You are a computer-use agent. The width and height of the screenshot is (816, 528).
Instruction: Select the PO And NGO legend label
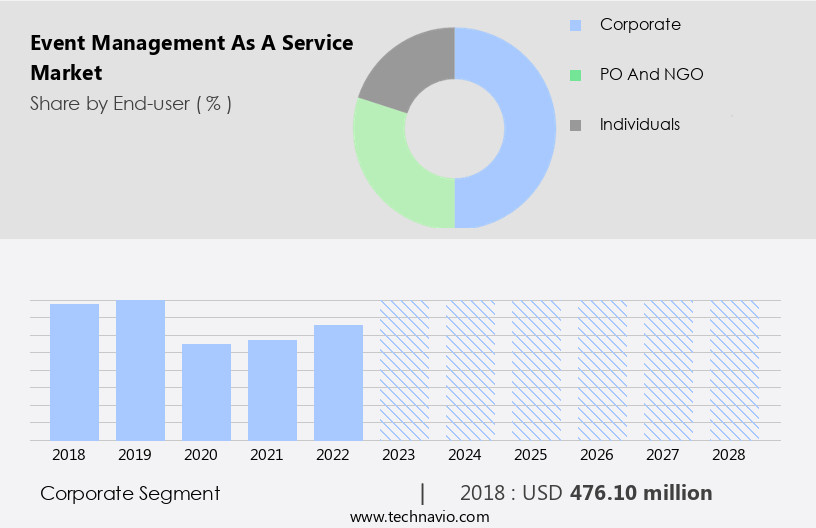(x=651, y=74)
